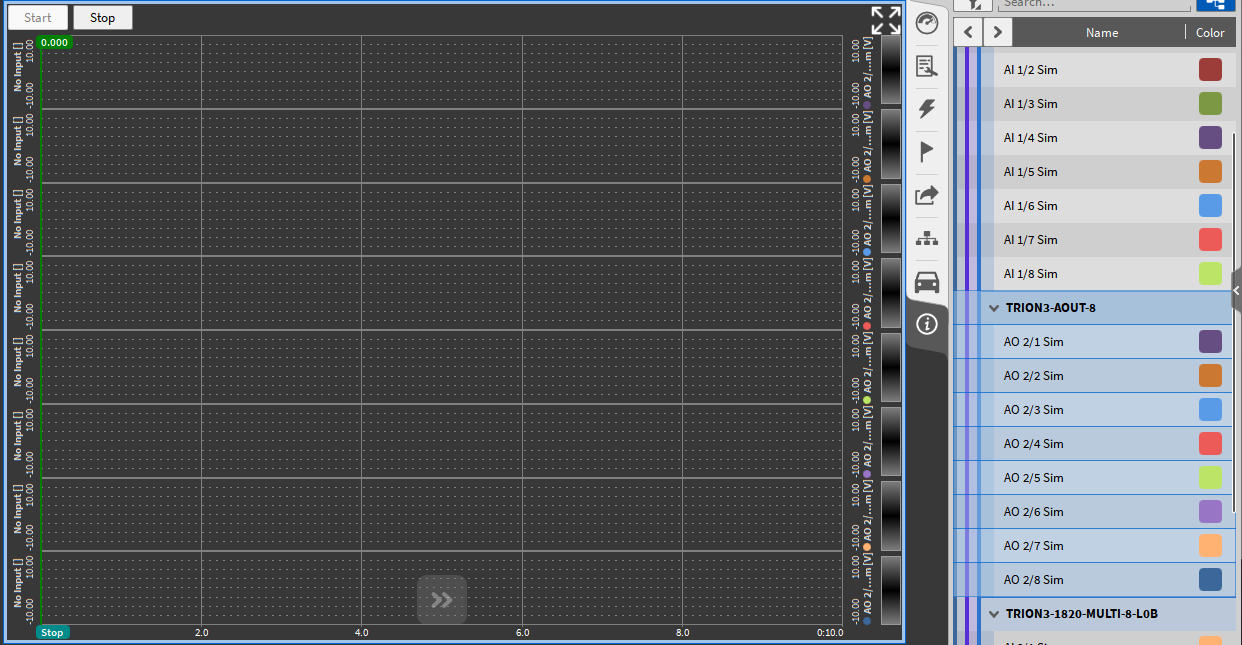Collapse the TRION3-1820-MULTI-8-L0B group
Viewport: 1242px width, 645px height.
click(994, 614)
